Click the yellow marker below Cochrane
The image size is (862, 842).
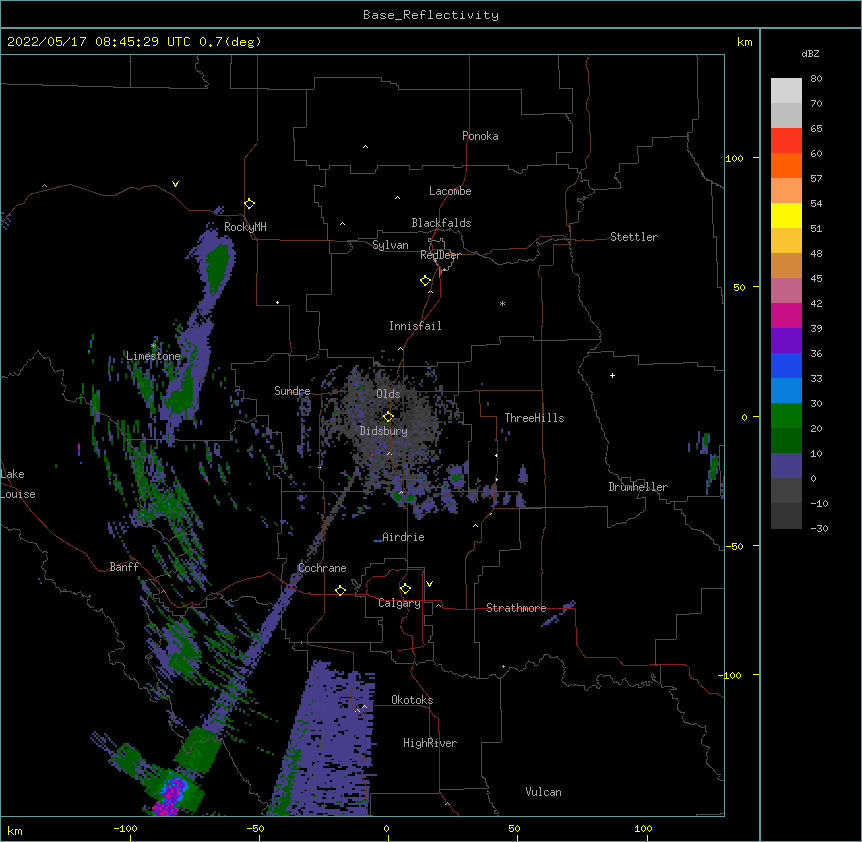(340, 590)
